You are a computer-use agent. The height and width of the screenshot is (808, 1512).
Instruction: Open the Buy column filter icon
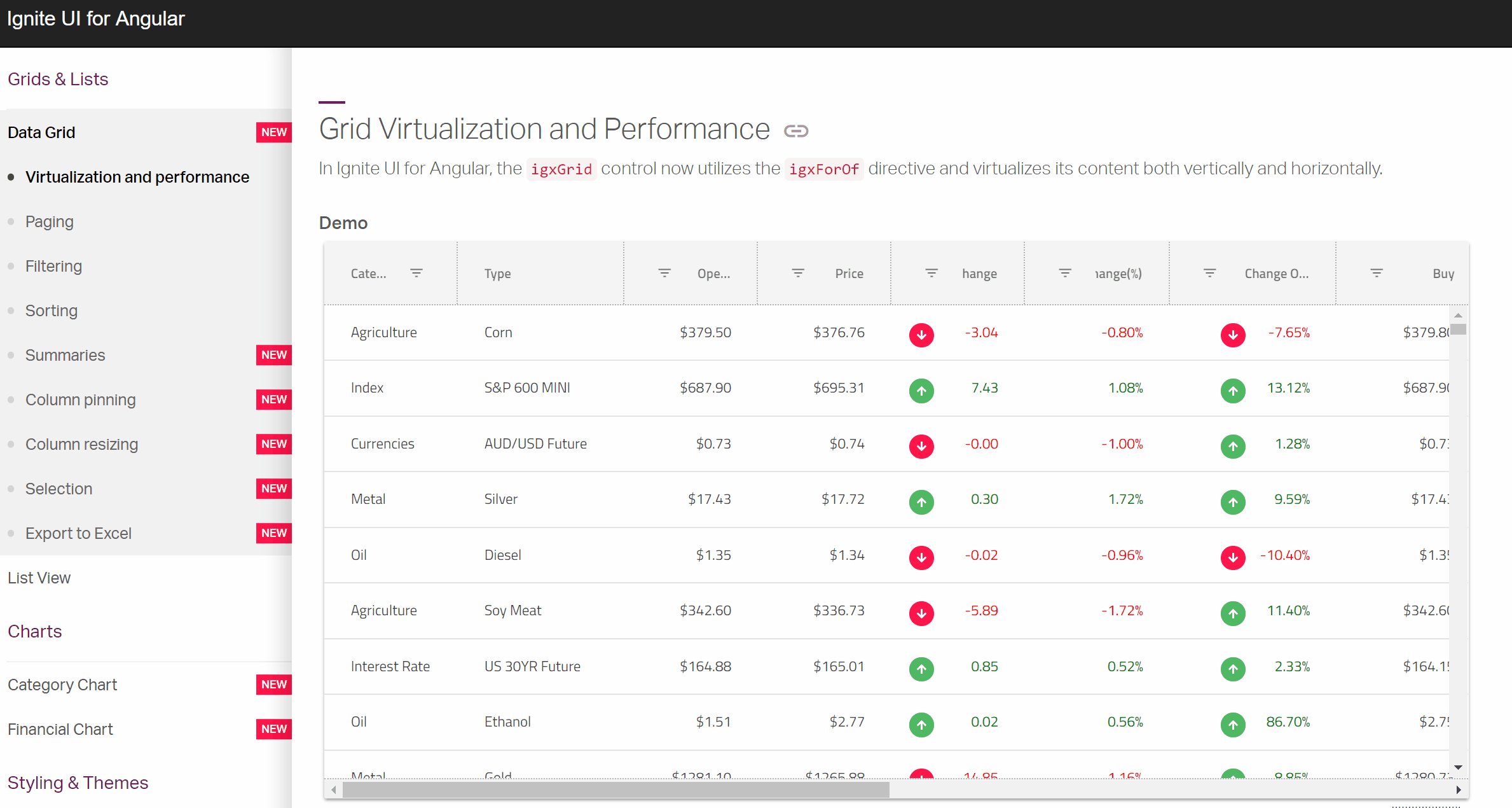click(1377, 273)
